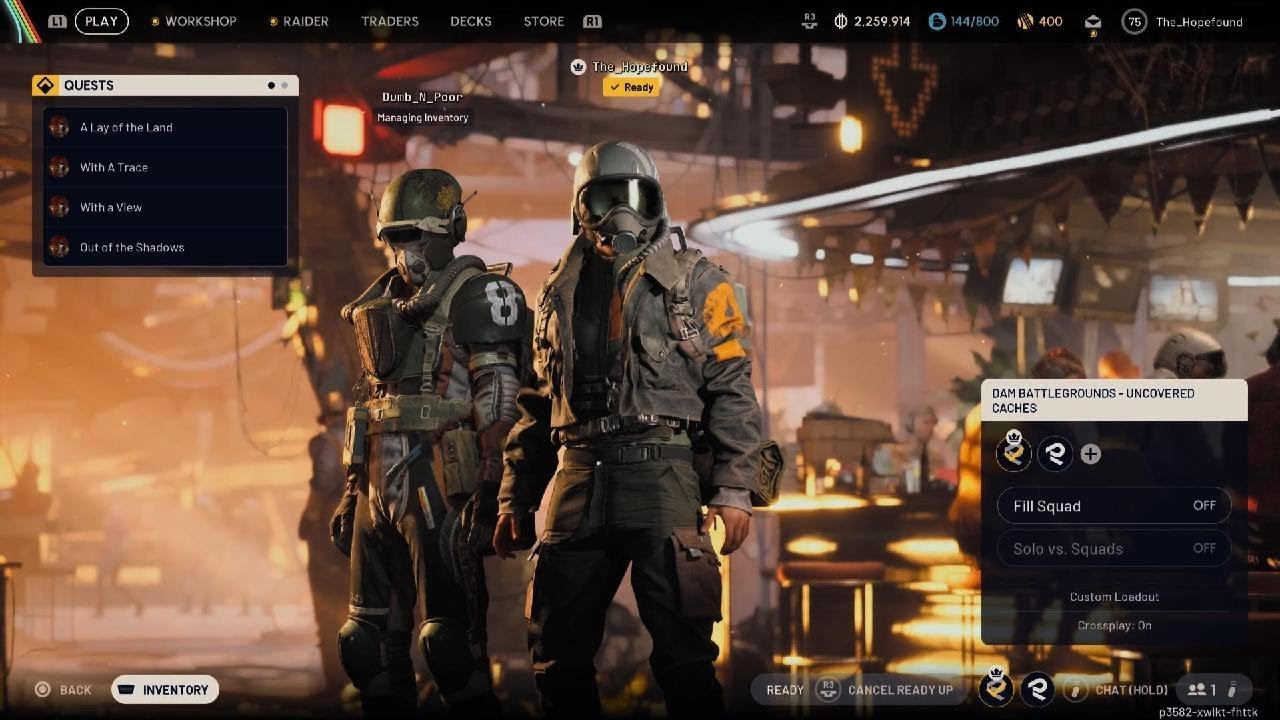
Task: Click CANCEL READY UP
Action: pyautogui.click(x=900, y=690)
